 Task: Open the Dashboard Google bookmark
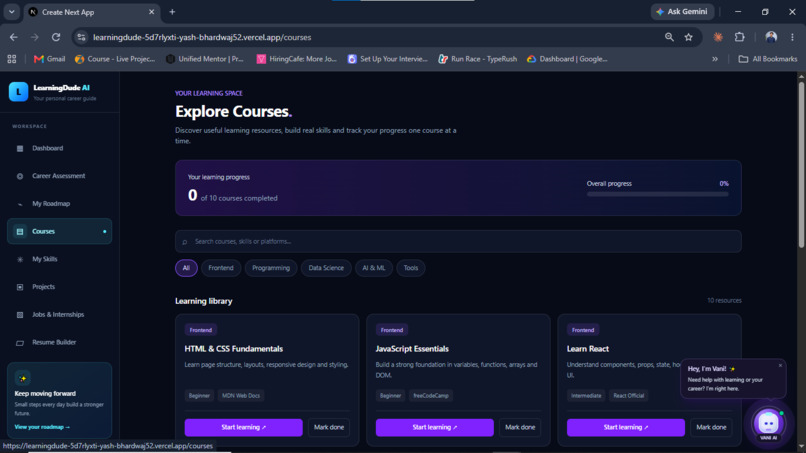[567, 59]
